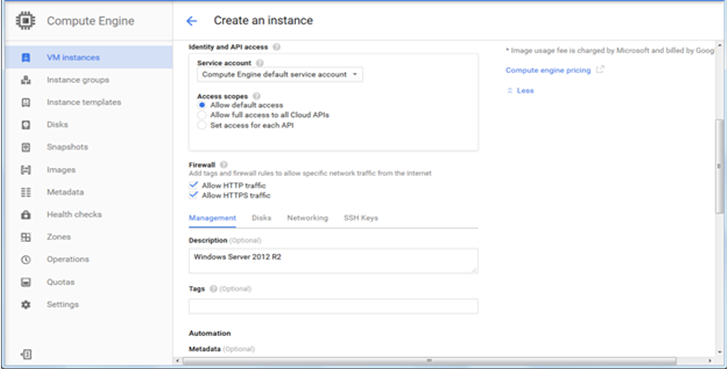
Task: Click the Instance templates sidebar icon
Action: pyautogui.click(x=26, y=102)
